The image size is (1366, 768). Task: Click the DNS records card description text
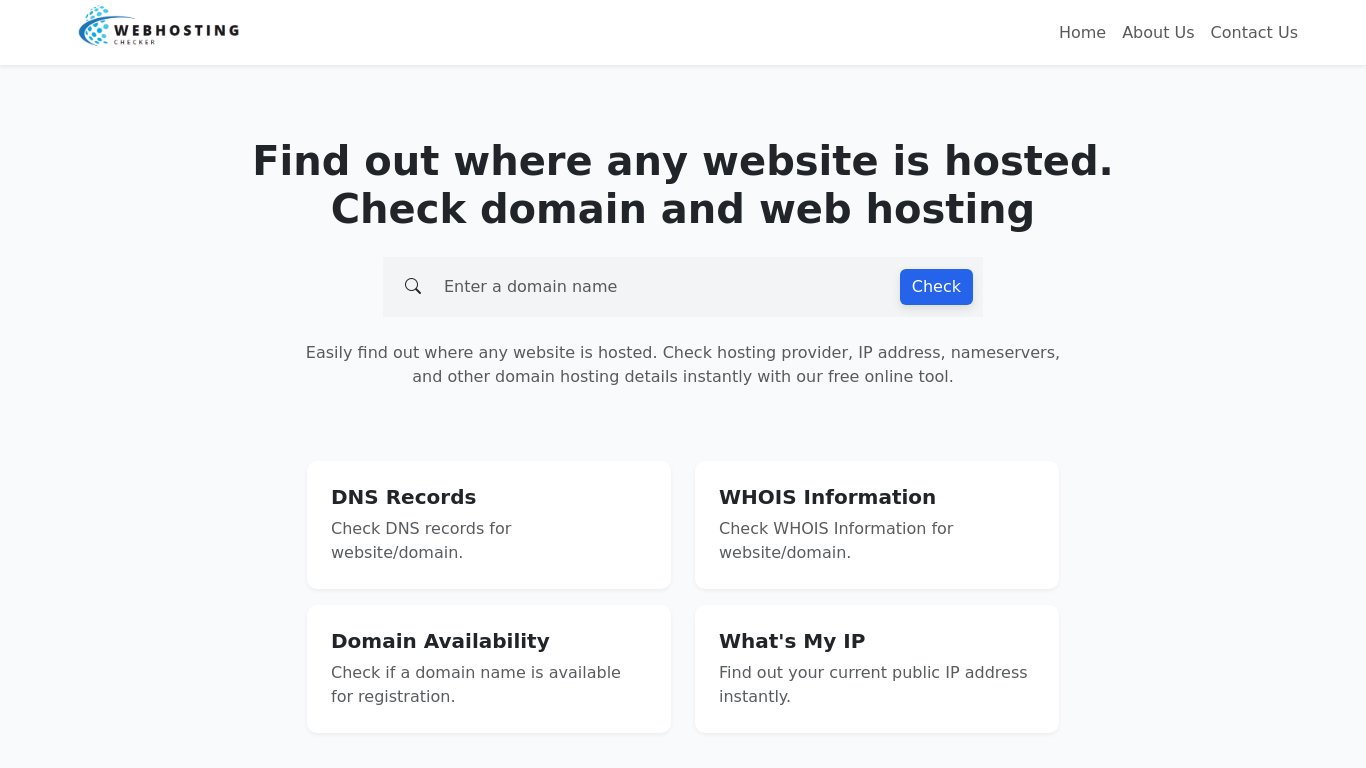[421, 540]
